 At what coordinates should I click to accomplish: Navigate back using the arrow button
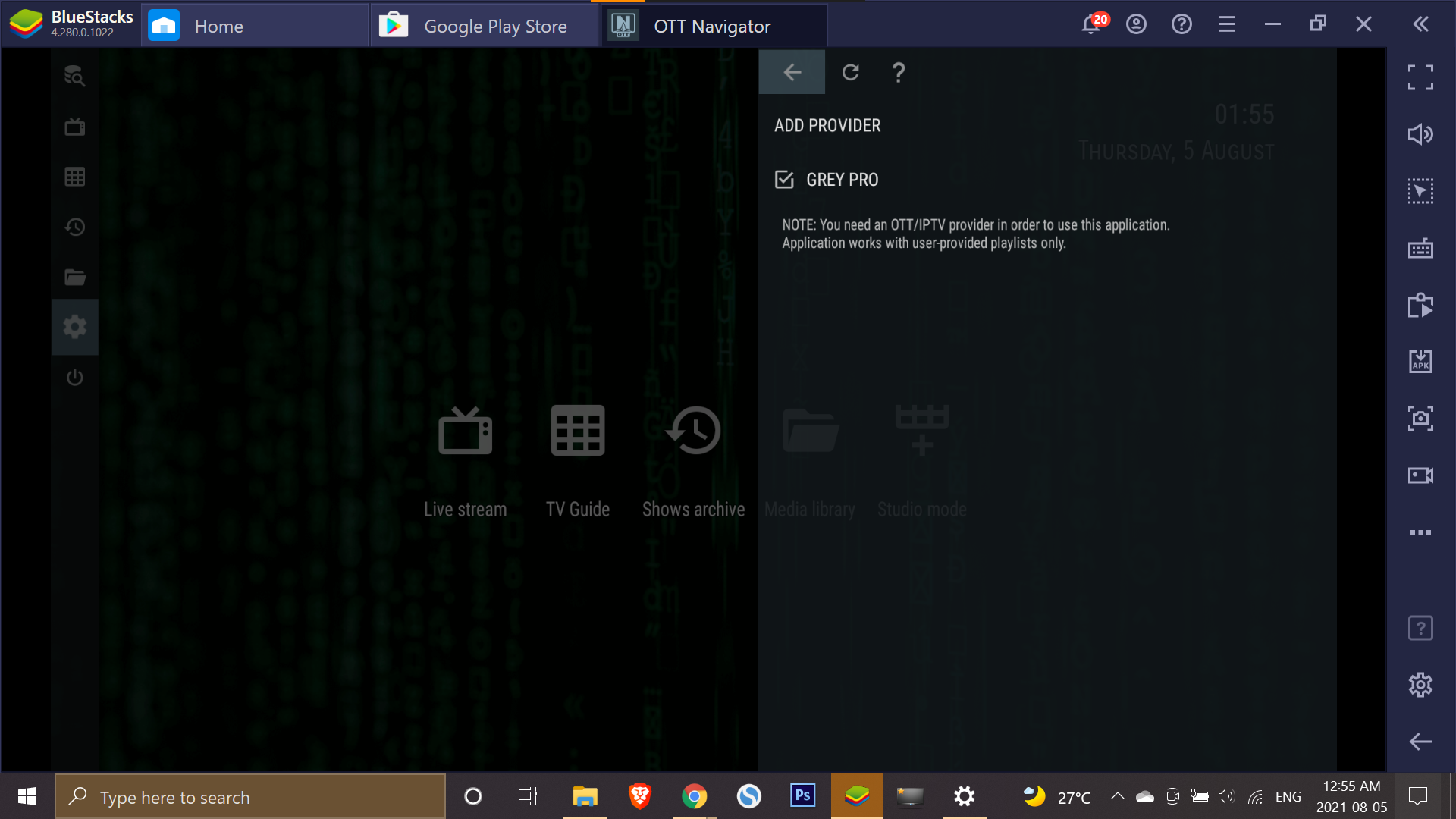point(791,71)
